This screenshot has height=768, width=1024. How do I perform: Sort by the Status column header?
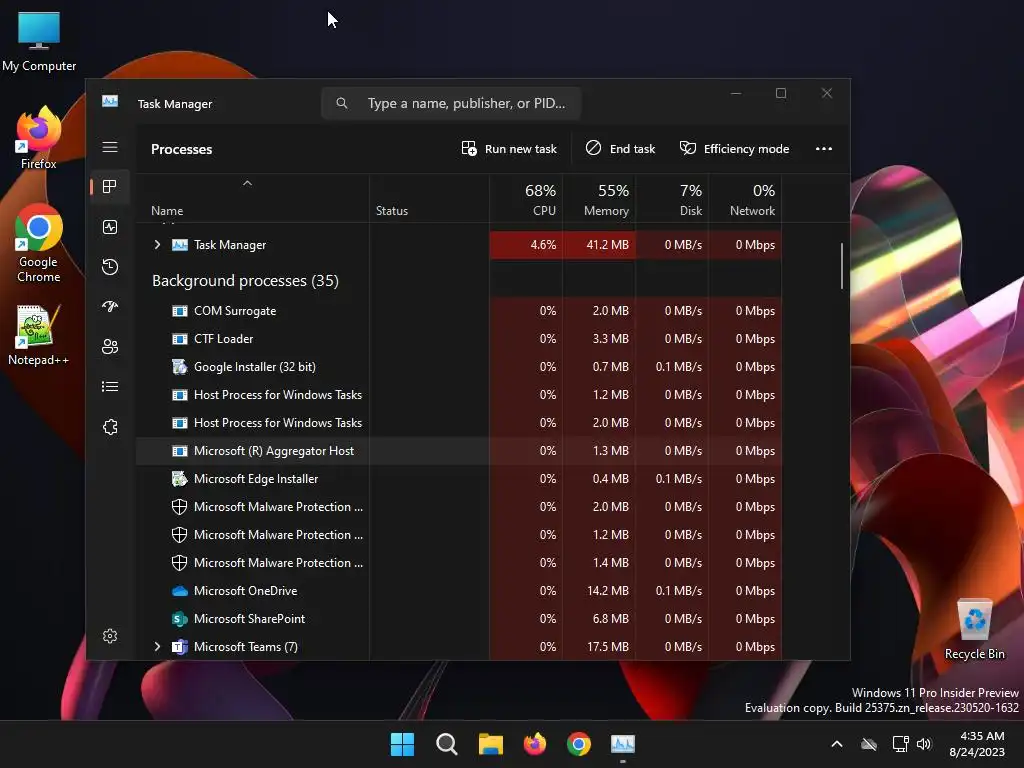pos(429,199)
